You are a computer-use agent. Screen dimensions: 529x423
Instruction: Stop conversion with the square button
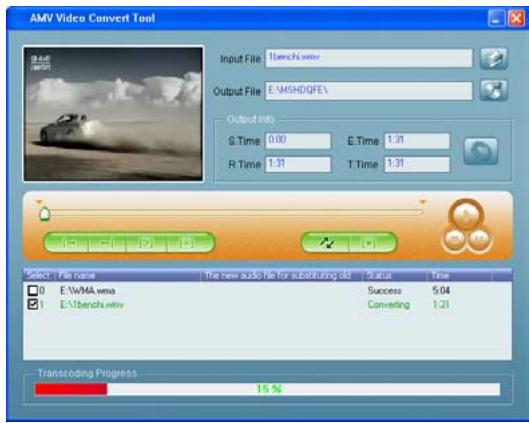(372, 242)
